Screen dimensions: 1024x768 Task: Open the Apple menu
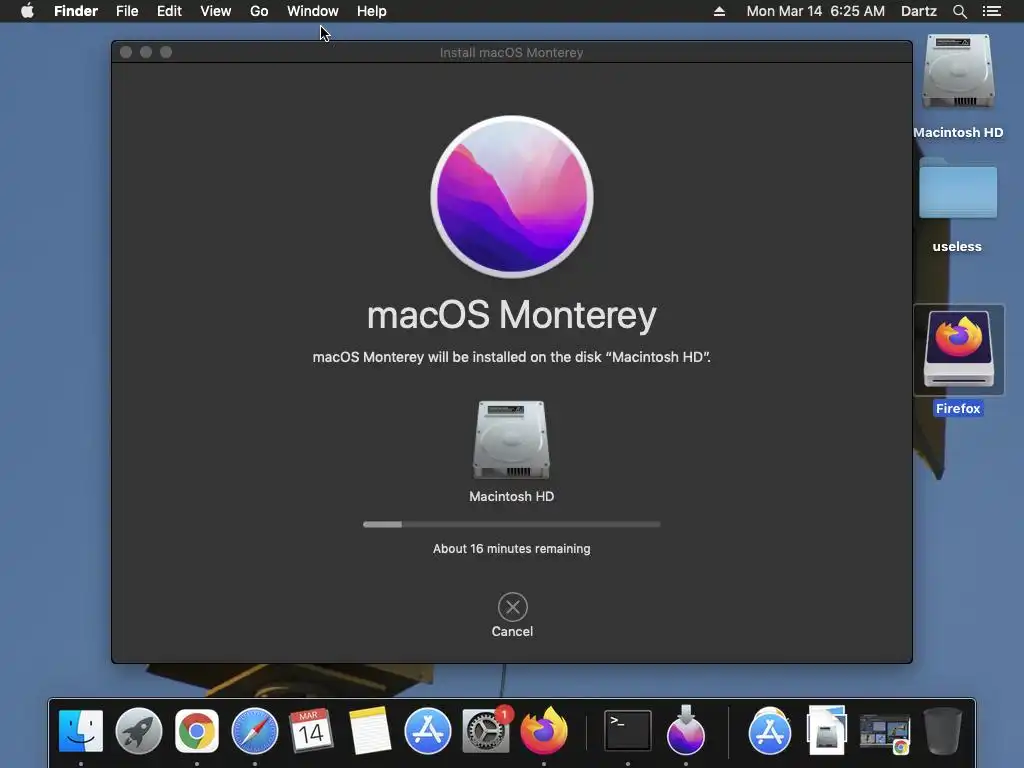27,11
